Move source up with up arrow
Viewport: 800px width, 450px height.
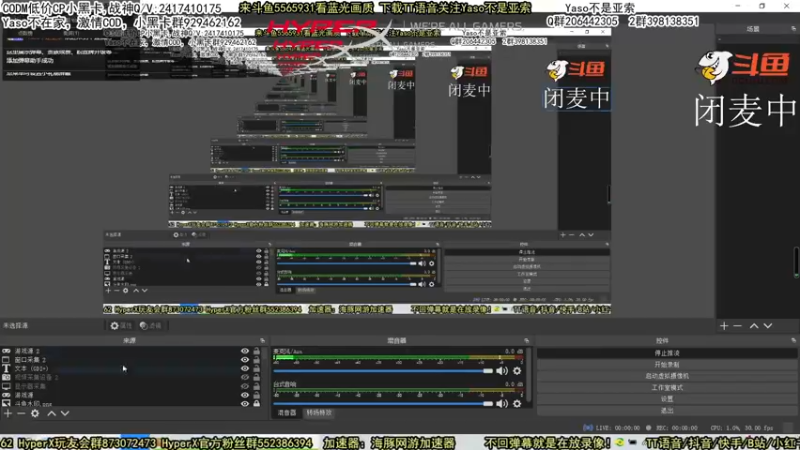[52, 413]
